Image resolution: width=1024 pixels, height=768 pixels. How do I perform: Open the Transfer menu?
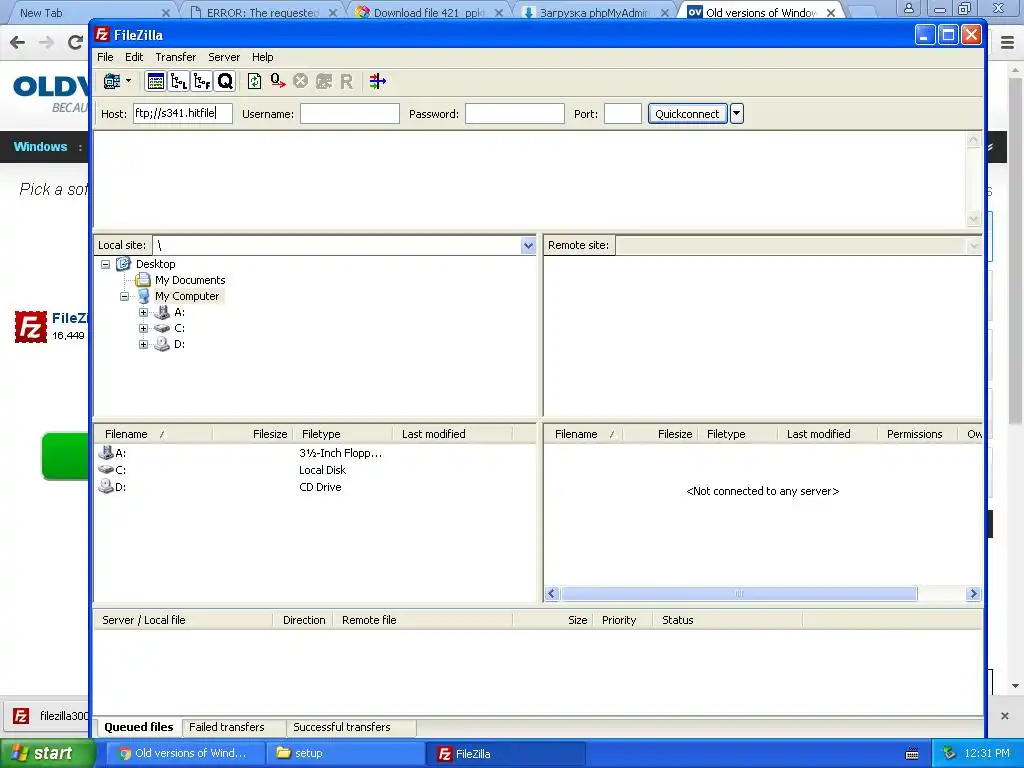tap(176, 57)
